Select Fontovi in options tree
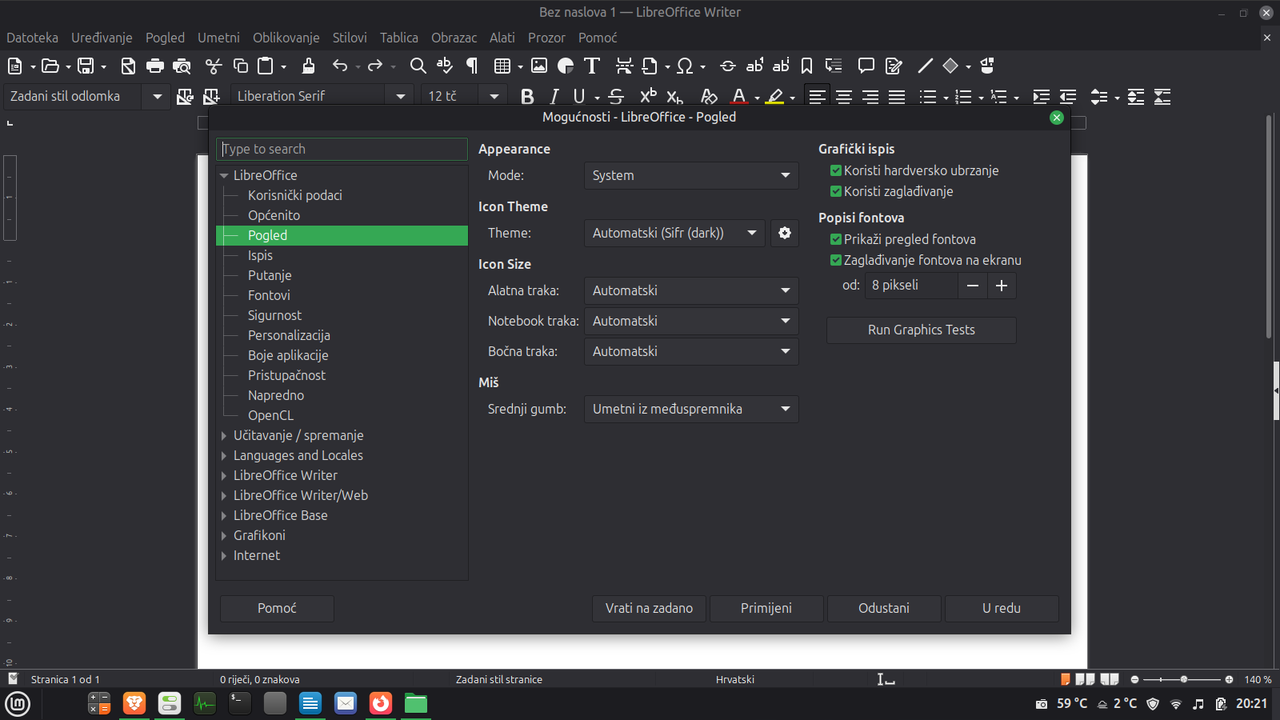Image resolution: width=1280 pixels, height=720 pixels. 269,296
